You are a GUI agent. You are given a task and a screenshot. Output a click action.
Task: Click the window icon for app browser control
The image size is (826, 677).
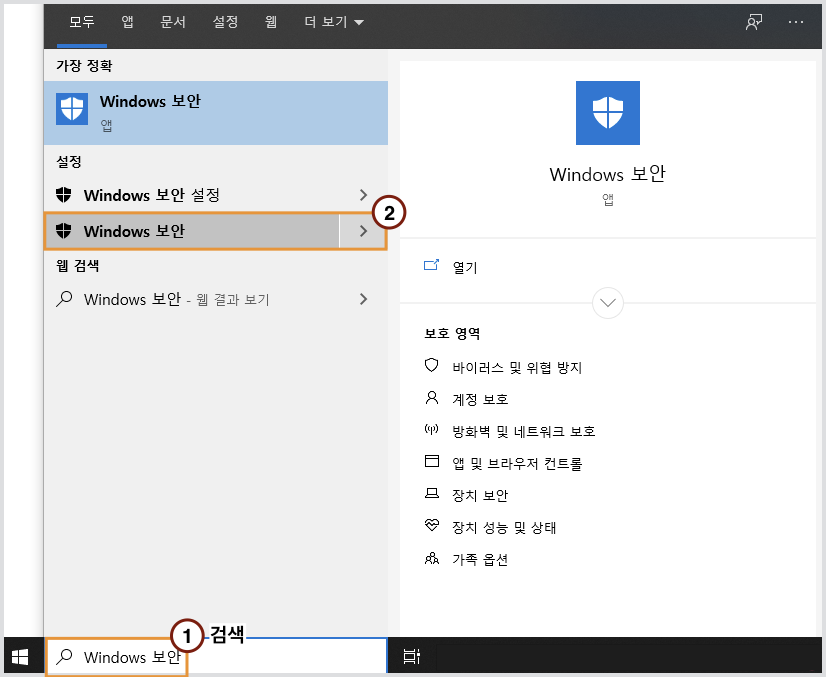pyautogui.click(x=431, y=461)
